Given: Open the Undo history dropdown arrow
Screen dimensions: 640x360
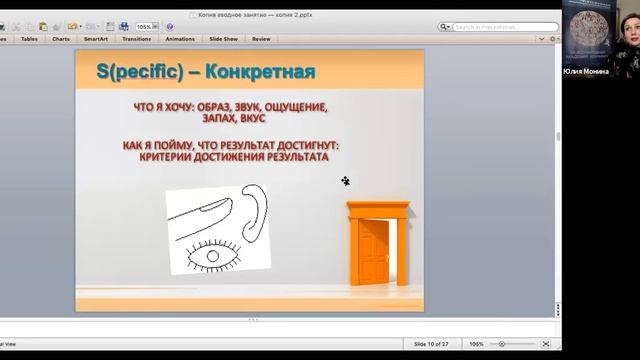Looking at the screenshot, I should [x=80, y=27].
